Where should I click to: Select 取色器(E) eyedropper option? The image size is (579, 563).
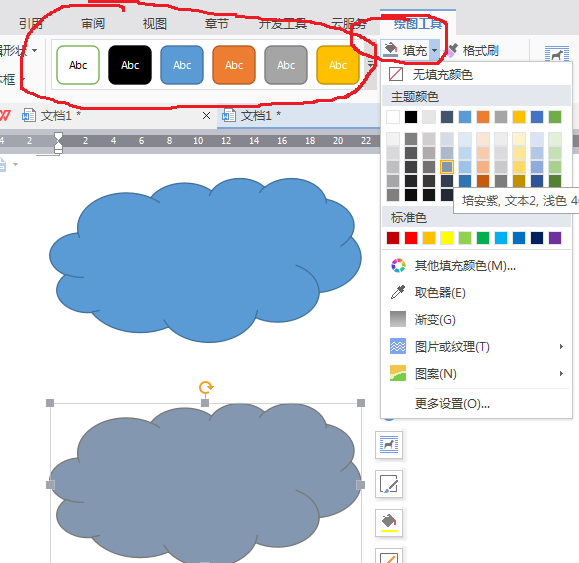476,292
